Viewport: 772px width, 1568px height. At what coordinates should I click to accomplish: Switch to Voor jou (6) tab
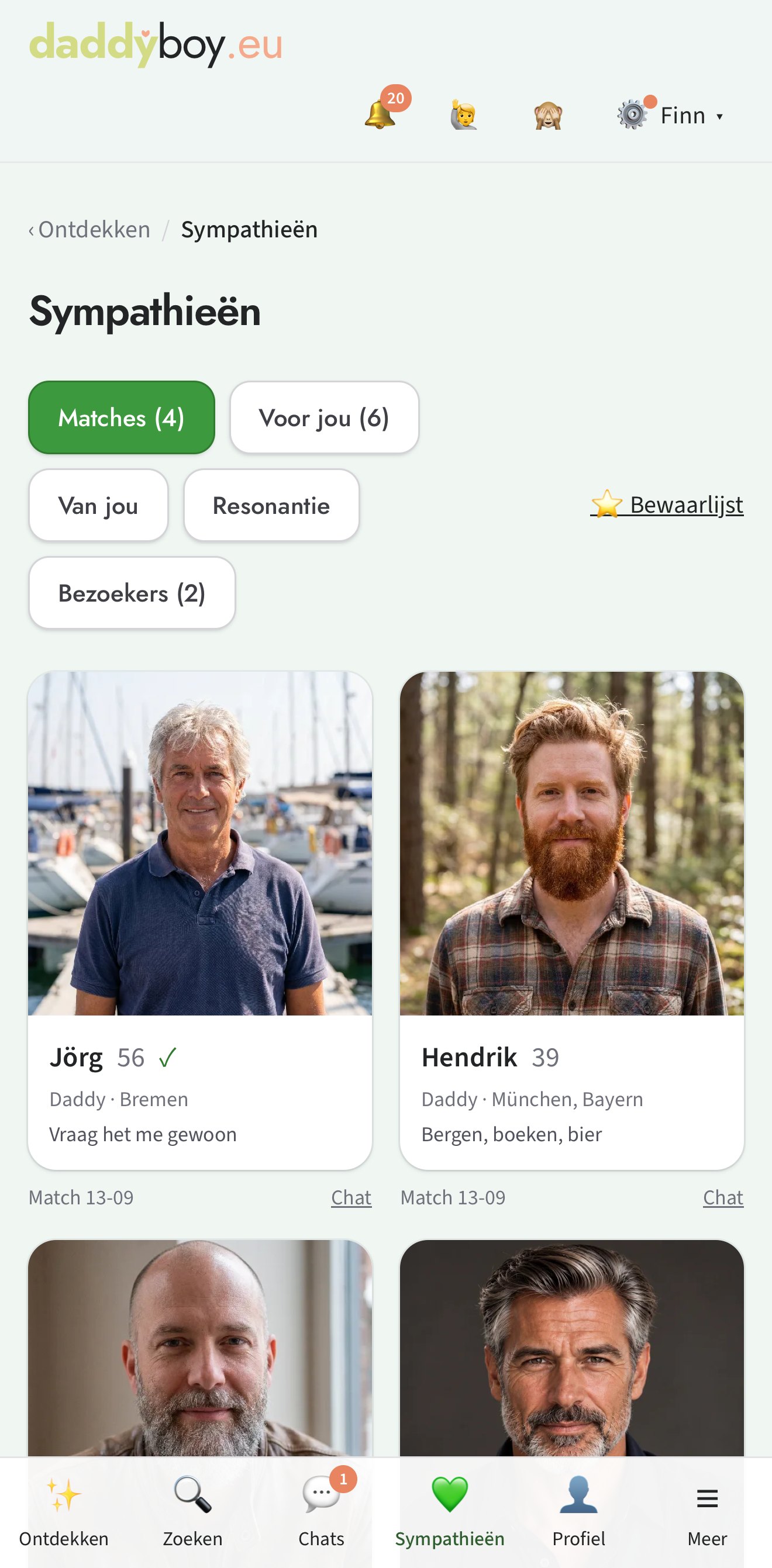pyautogui.click(x=325, y=417)
